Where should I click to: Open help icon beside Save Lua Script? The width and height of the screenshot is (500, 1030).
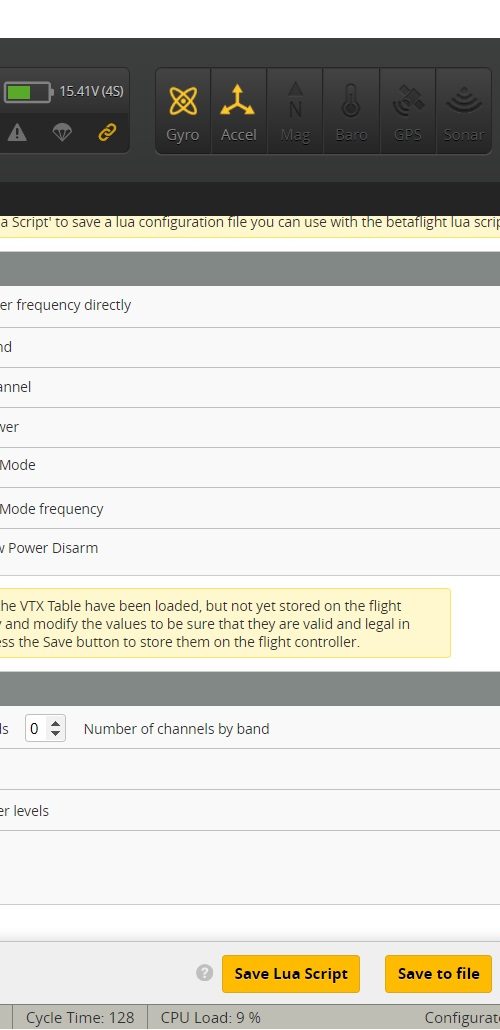pyautogui.click(x=204, y=973)
